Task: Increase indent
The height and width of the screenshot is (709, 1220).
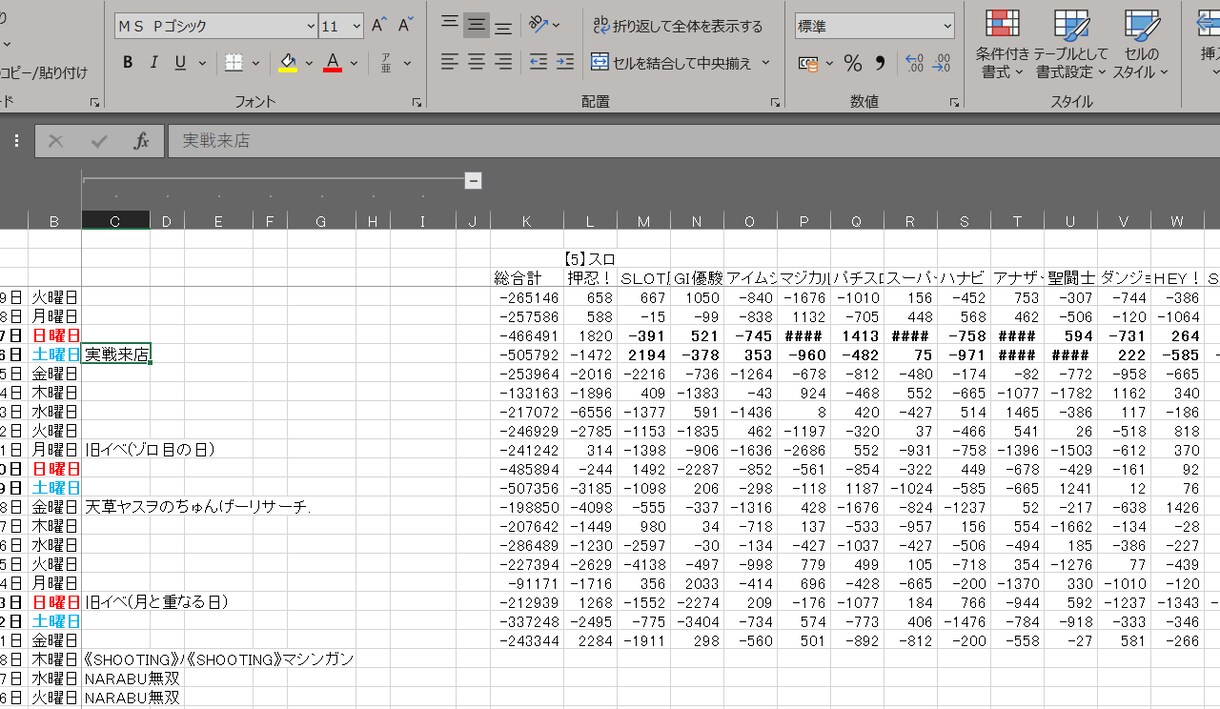Action: [x=565, y=62]
